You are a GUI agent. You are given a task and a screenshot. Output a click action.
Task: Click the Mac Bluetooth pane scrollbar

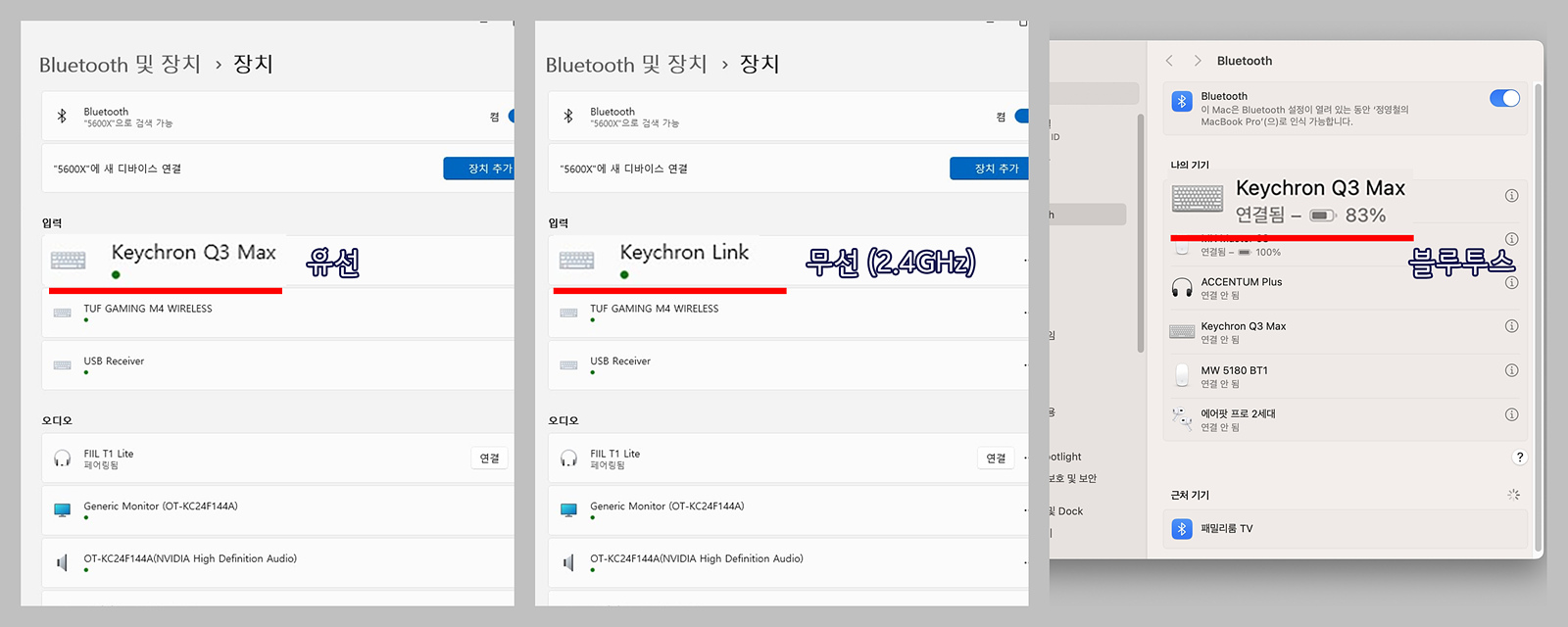click(1538, 316)
